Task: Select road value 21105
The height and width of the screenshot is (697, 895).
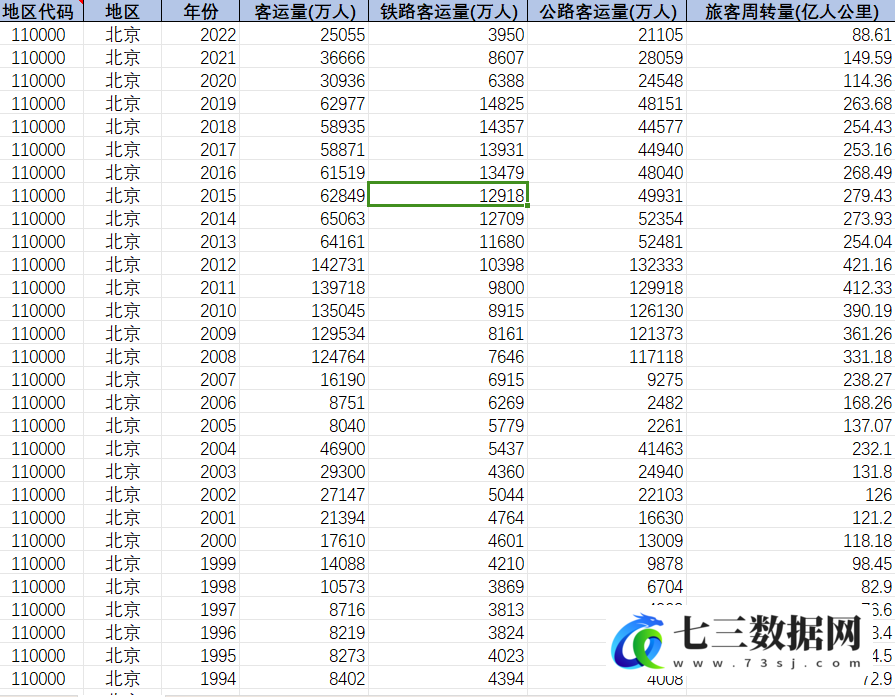Action: [607, 34]
